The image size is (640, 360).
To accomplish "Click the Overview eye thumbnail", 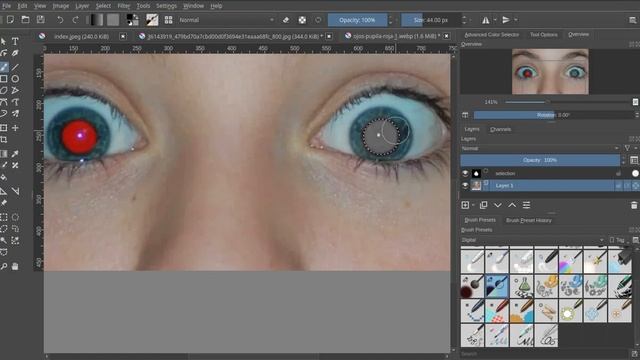I will coord(550,71).
